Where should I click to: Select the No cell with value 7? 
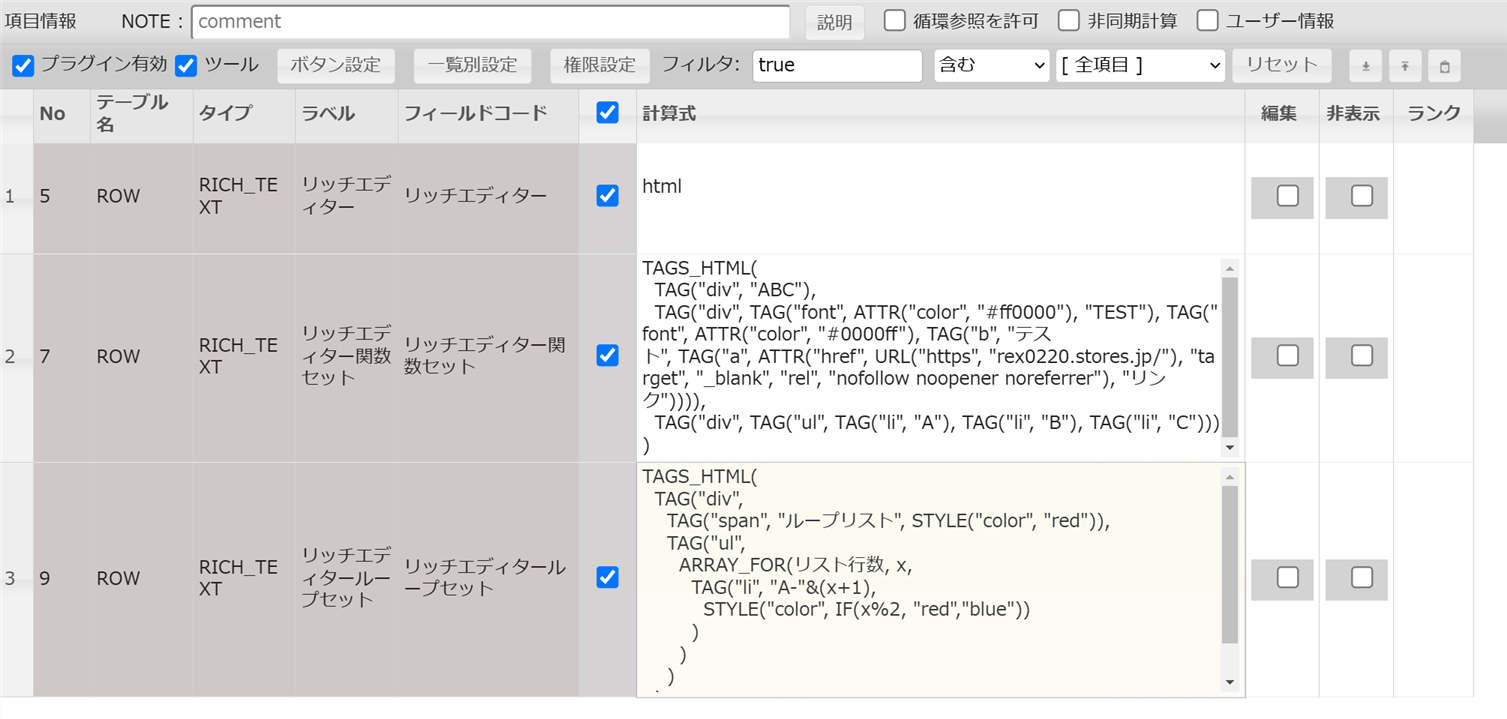click(x=62, y=357)
